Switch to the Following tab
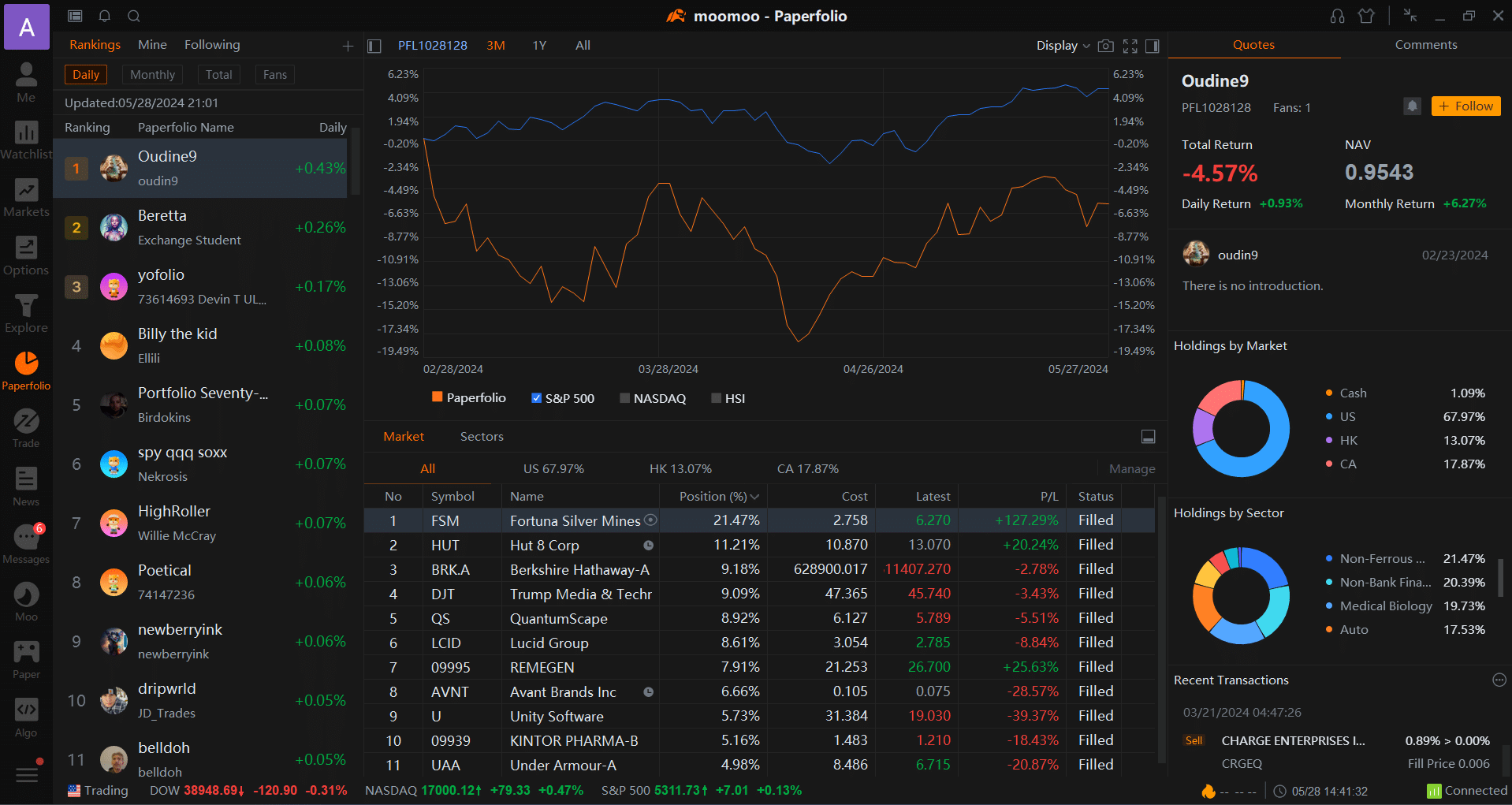The height and width of the screenshot is (805, 1512). [212, 45]
